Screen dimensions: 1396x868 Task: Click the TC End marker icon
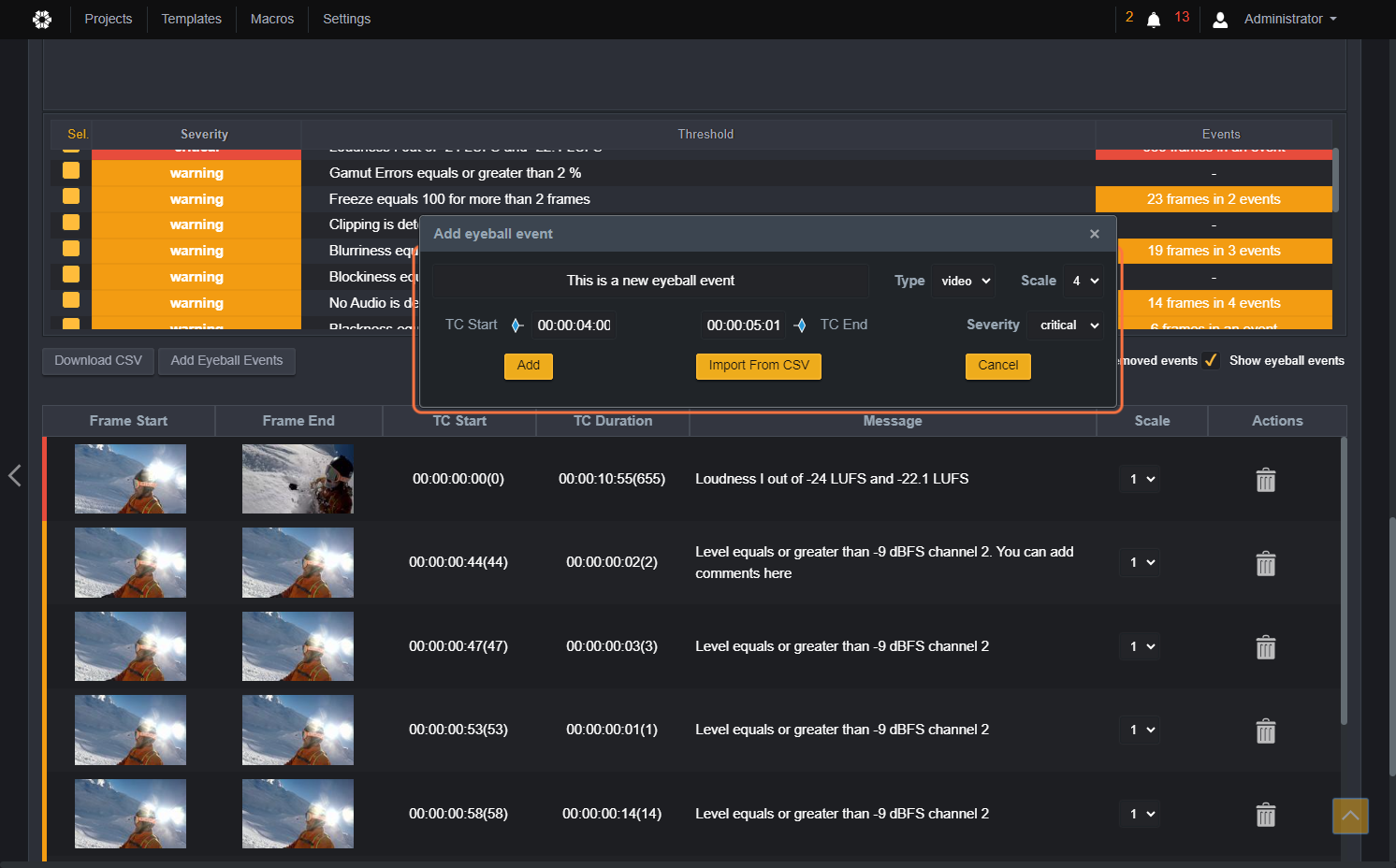coord(800,325)
